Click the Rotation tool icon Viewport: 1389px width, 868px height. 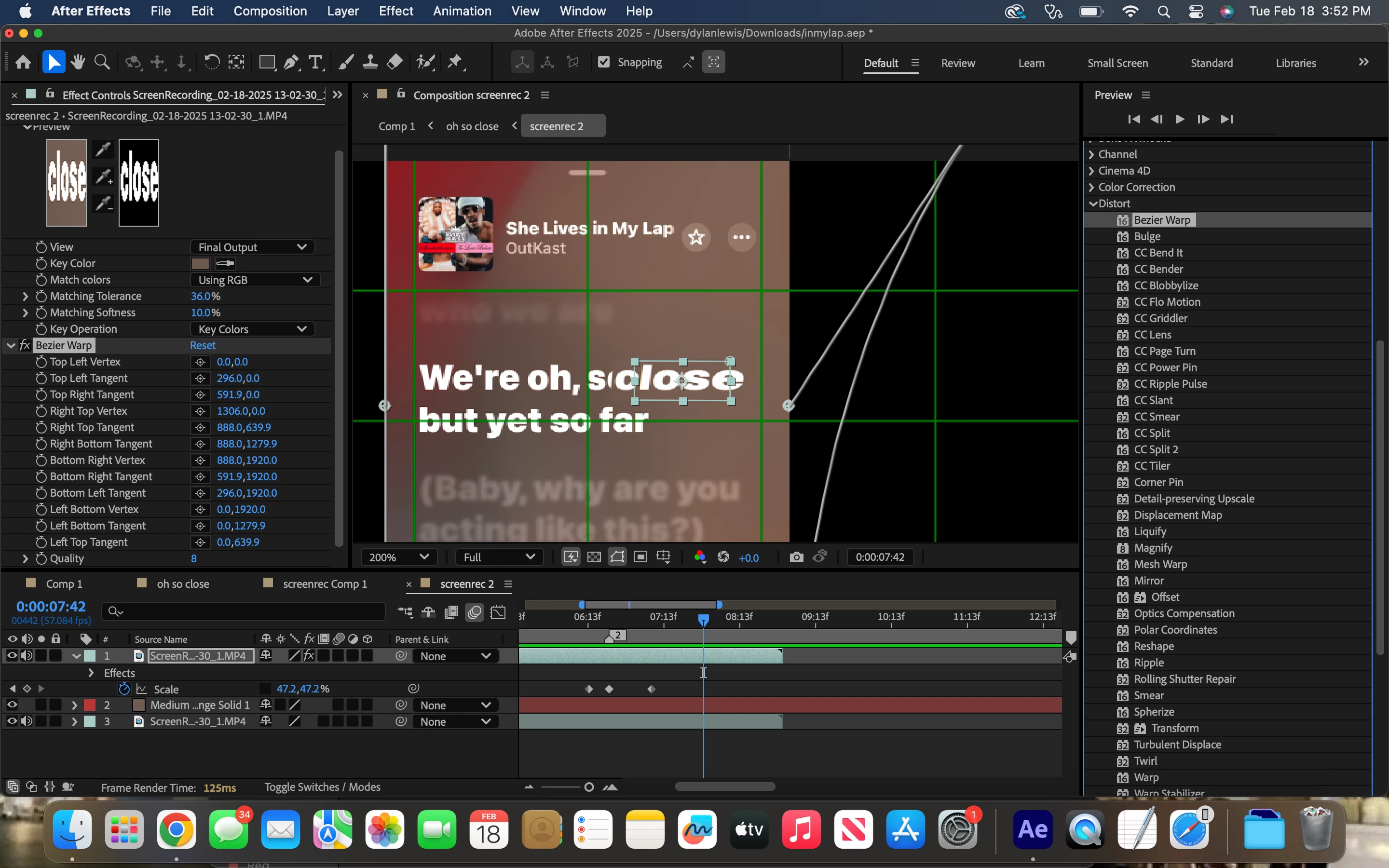click(212, 62)
